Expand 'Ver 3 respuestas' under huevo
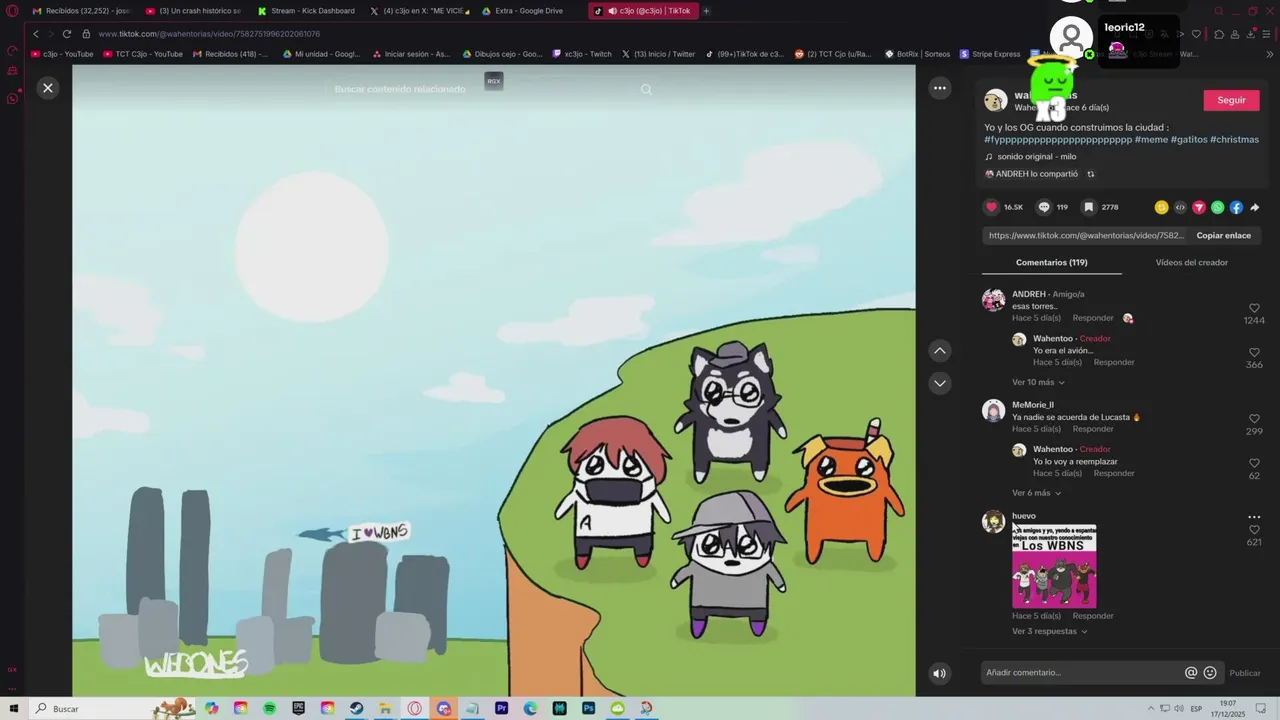This screenshot has width=1280, height=720. click(1049, 631)
